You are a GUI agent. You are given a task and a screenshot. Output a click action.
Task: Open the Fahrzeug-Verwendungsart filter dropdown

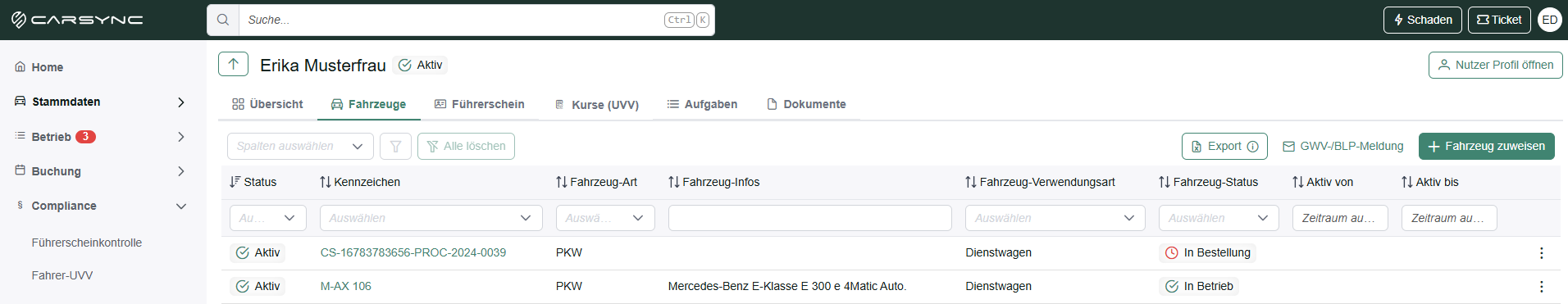tap(1055, 218)
